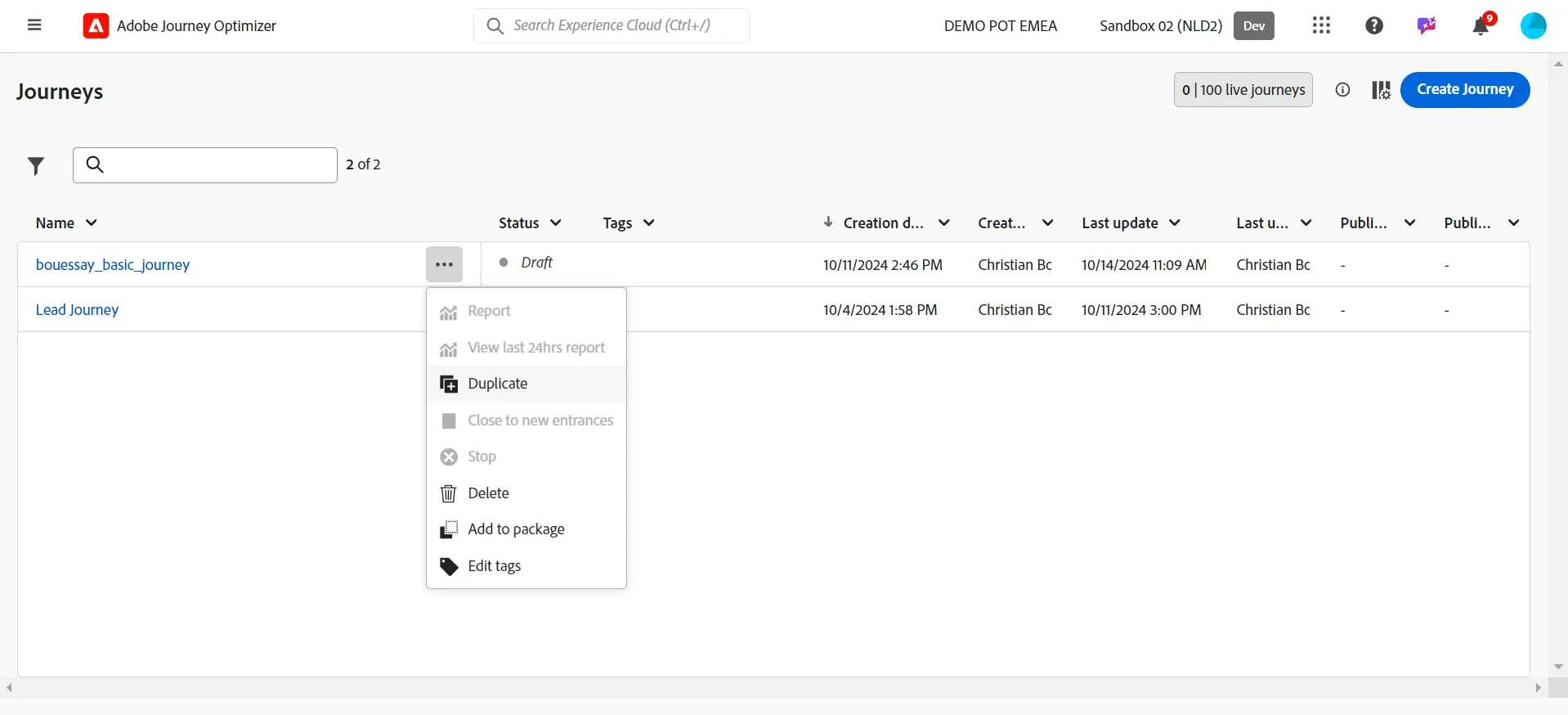The image size is (1568, 715).
Task: Click the DEMO POT EMEA organization name
Action: [1001, 26]
